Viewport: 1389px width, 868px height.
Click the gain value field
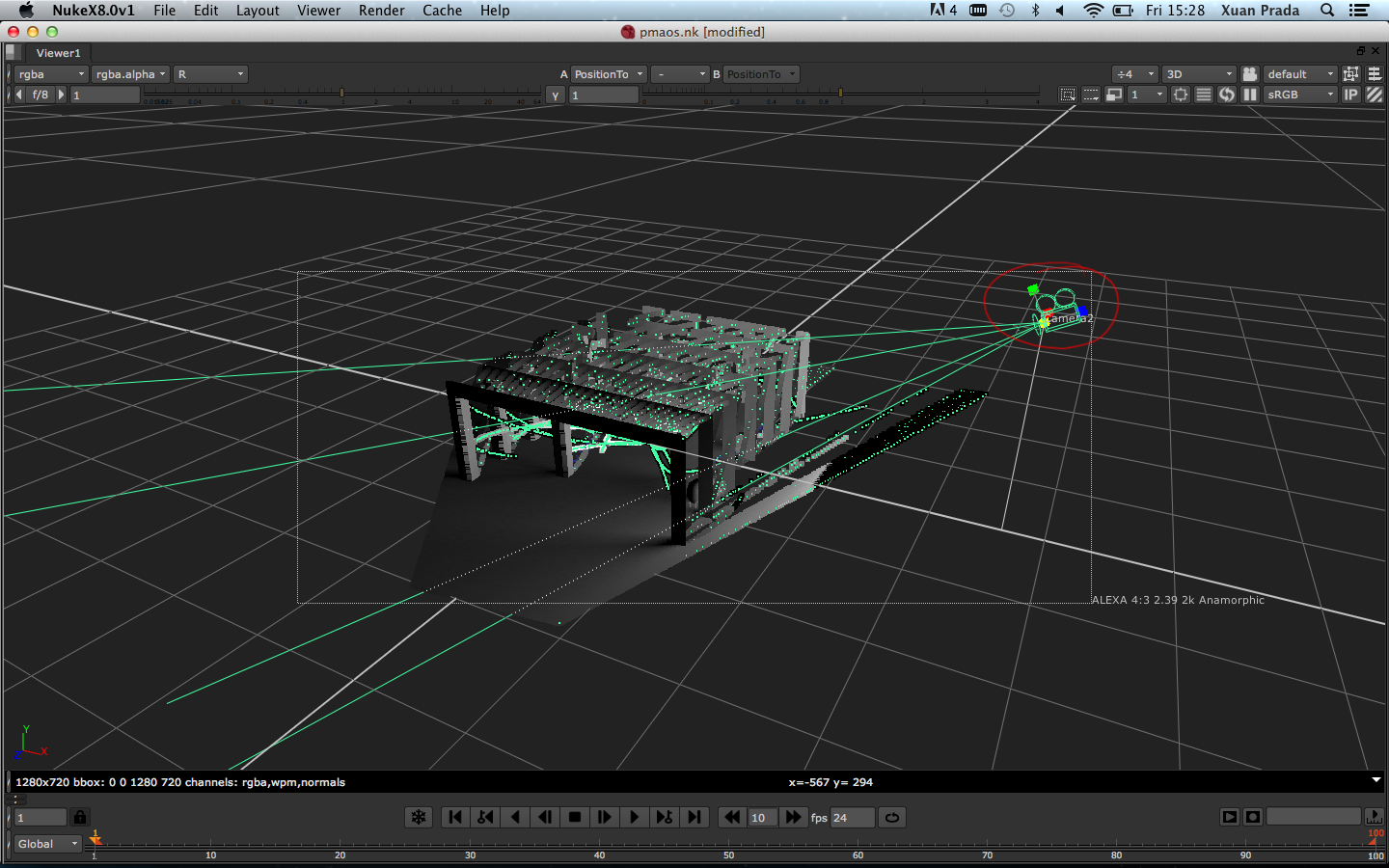(105, 95)
